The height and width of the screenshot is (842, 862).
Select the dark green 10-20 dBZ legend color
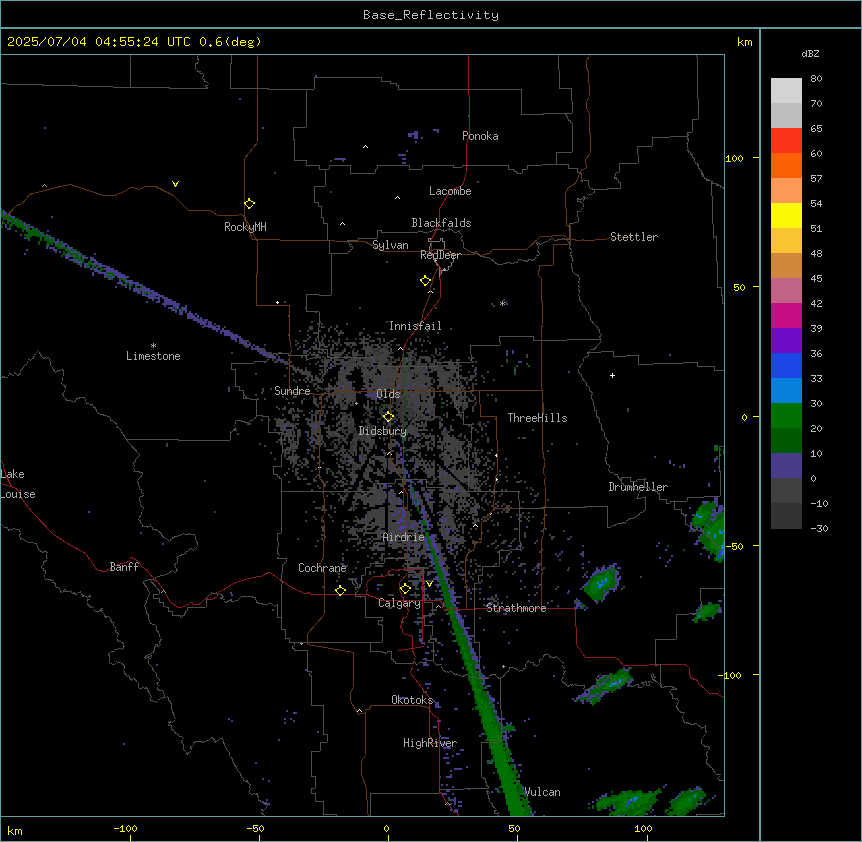[786, 441]
